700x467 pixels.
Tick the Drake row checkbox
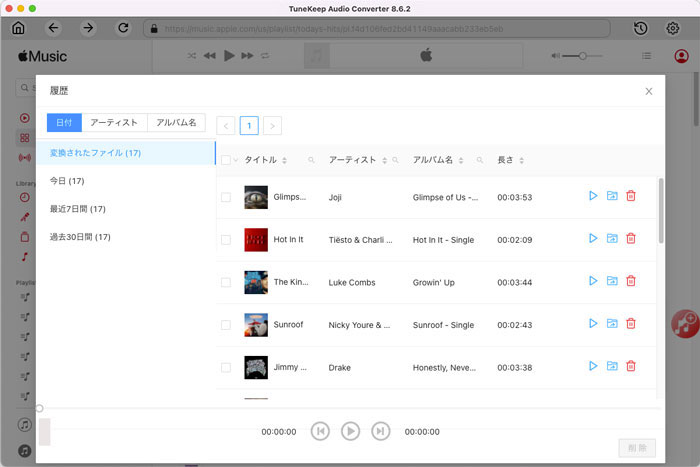click(x=226, y=367)
